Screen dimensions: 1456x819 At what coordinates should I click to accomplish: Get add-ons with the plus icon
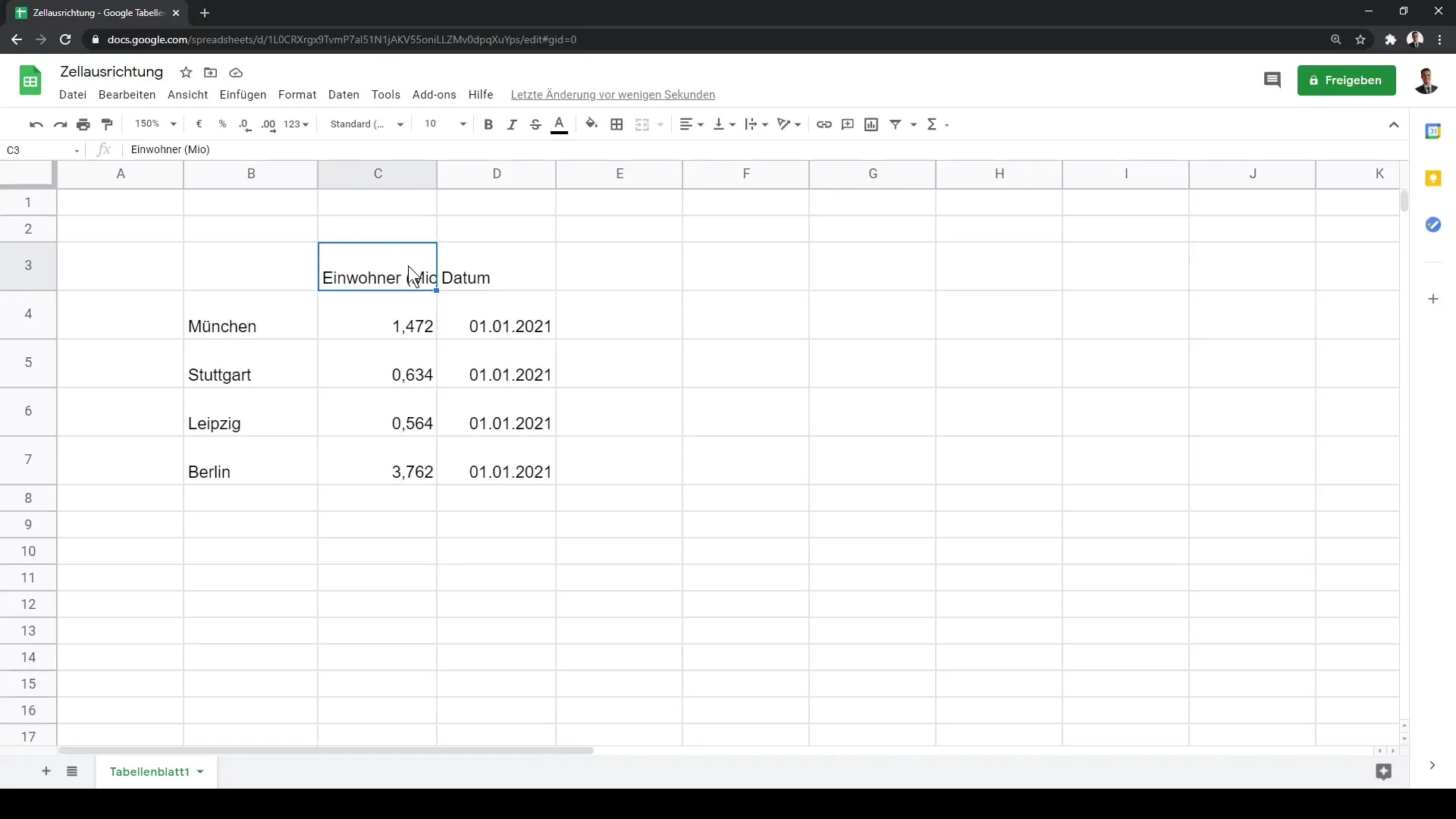pos(1433,300)
